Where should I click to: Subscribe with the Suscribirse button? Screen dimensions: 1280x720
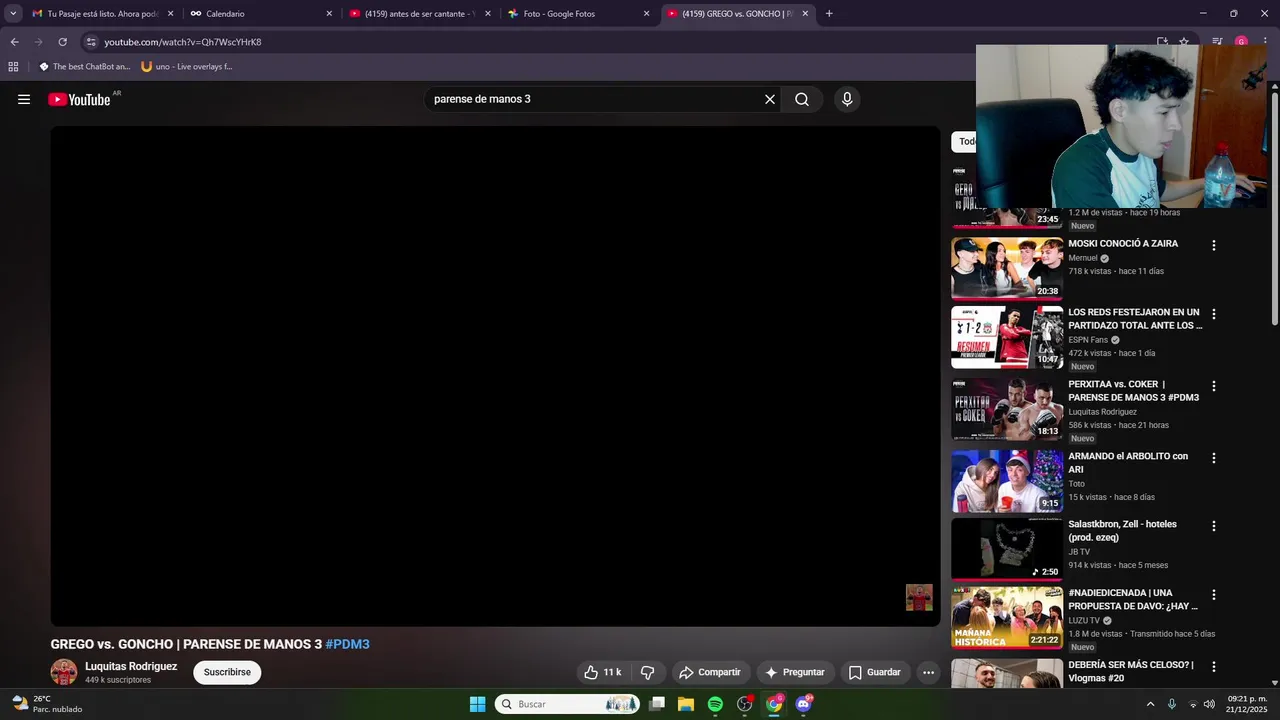(227, 672)
